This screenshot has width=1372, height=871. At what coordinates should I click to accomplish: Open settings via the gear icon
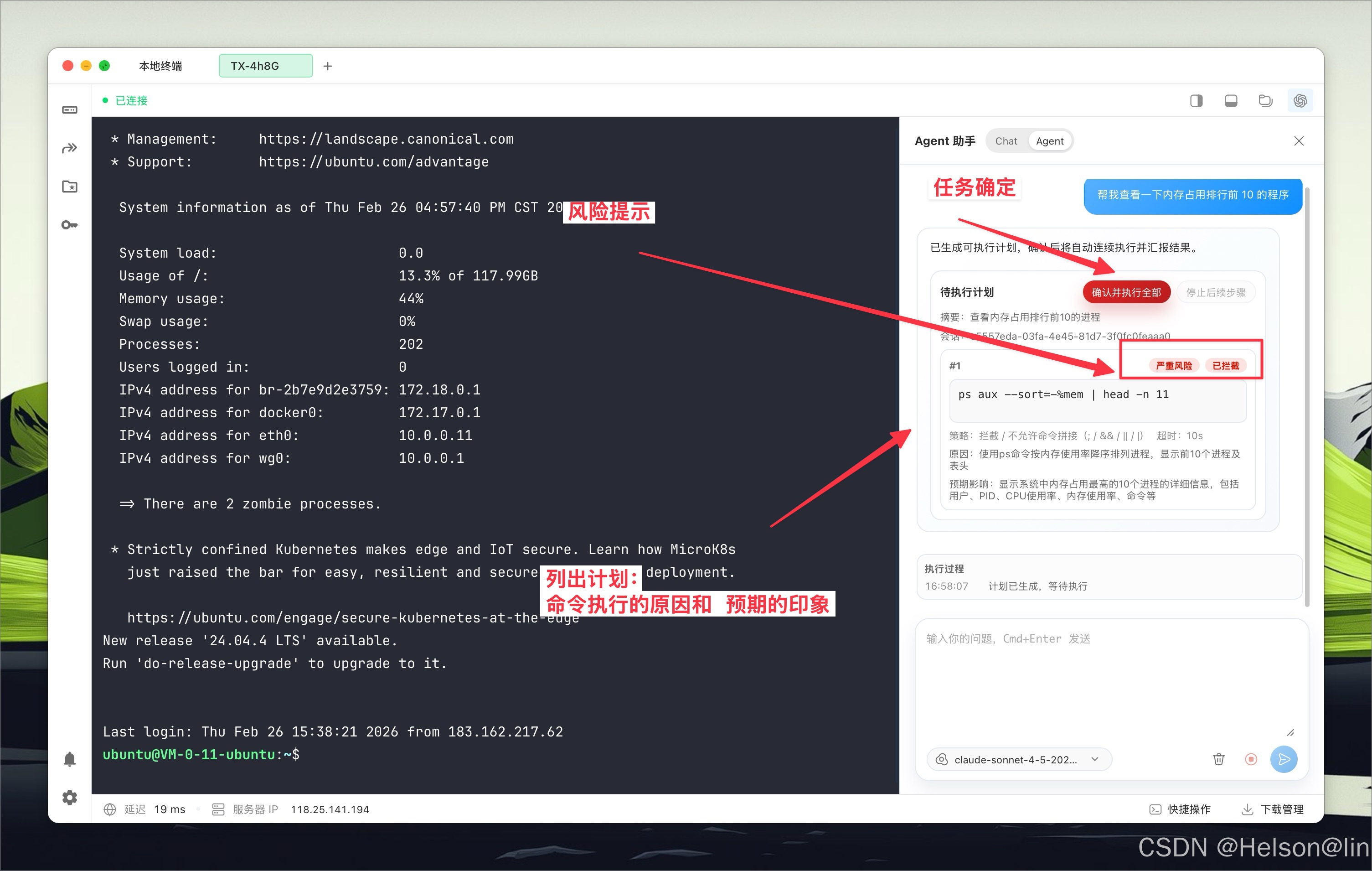click(69, 797)
